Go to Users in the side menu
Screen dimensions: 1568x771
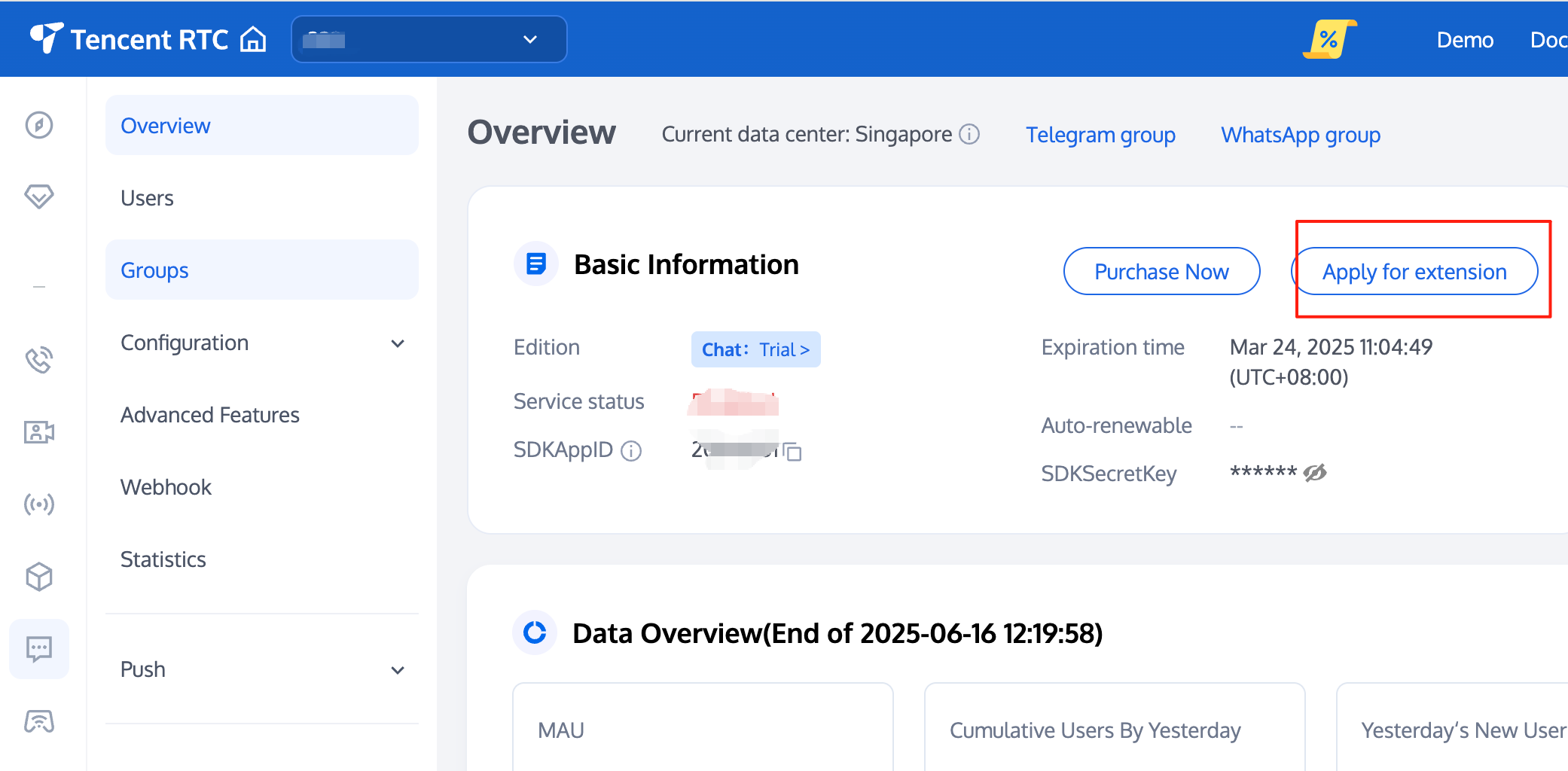coord(148,198)
